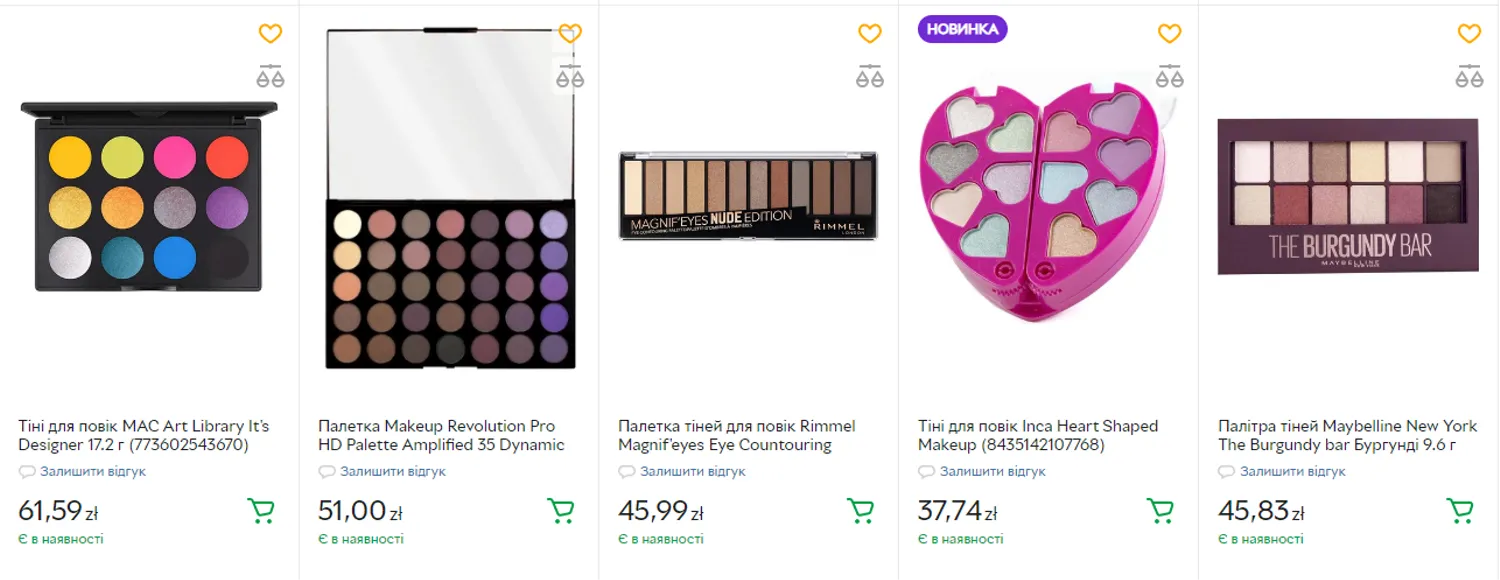Image resolution: width=1500 pixels, height=580 pixels.
Task: Click the Новинка badge on Inca product
Action: tap(962, 29)
